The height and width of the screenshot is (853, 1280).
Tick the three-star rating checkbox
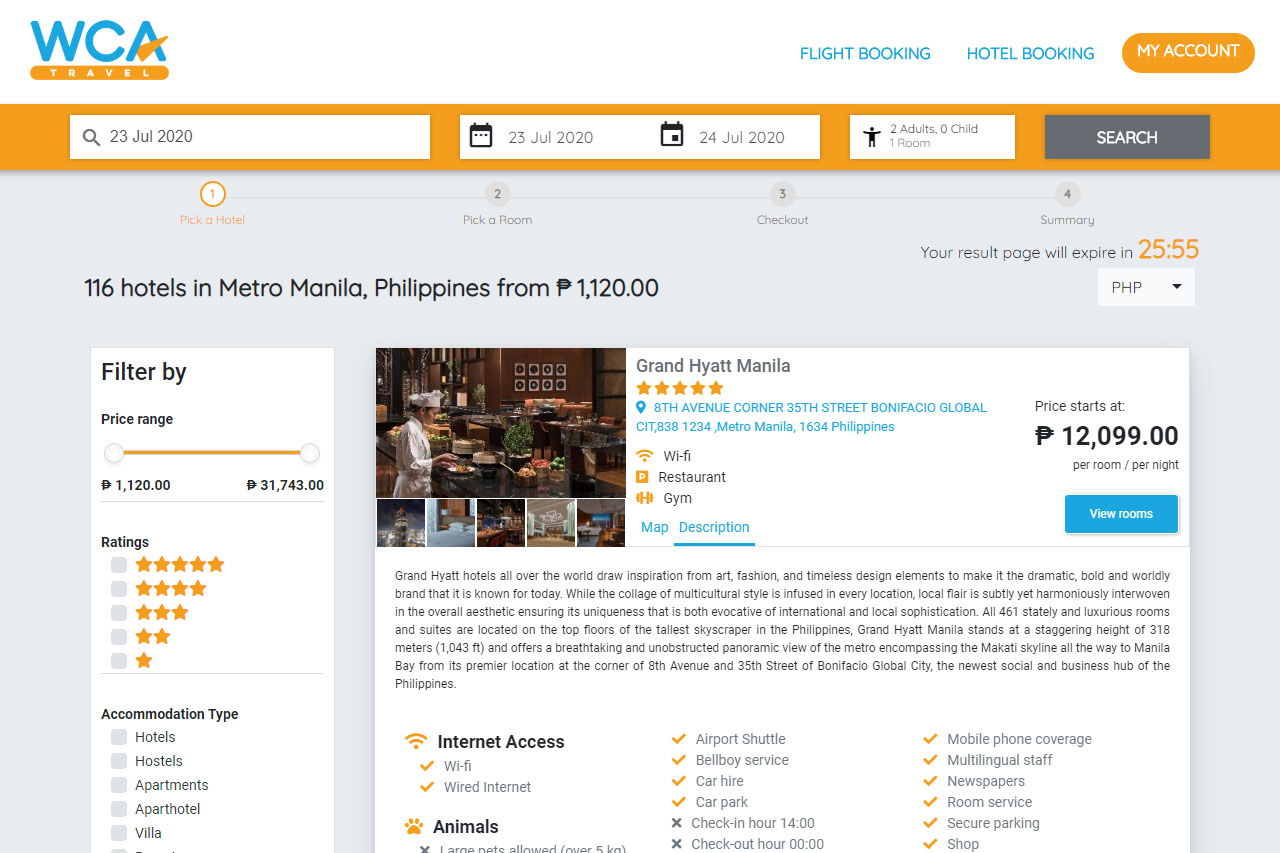(119, 613)
